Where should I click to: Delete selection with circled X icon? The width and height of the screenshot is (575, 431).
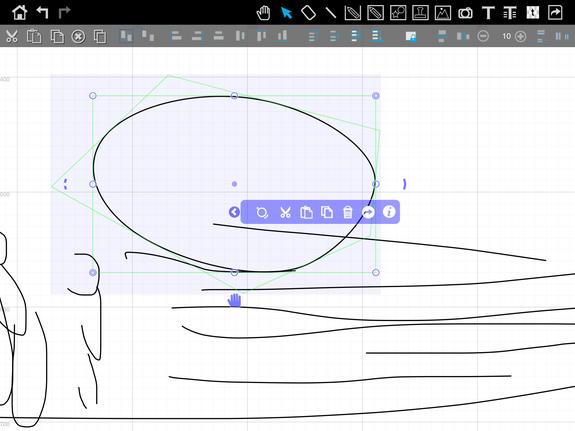pos(78,36)
